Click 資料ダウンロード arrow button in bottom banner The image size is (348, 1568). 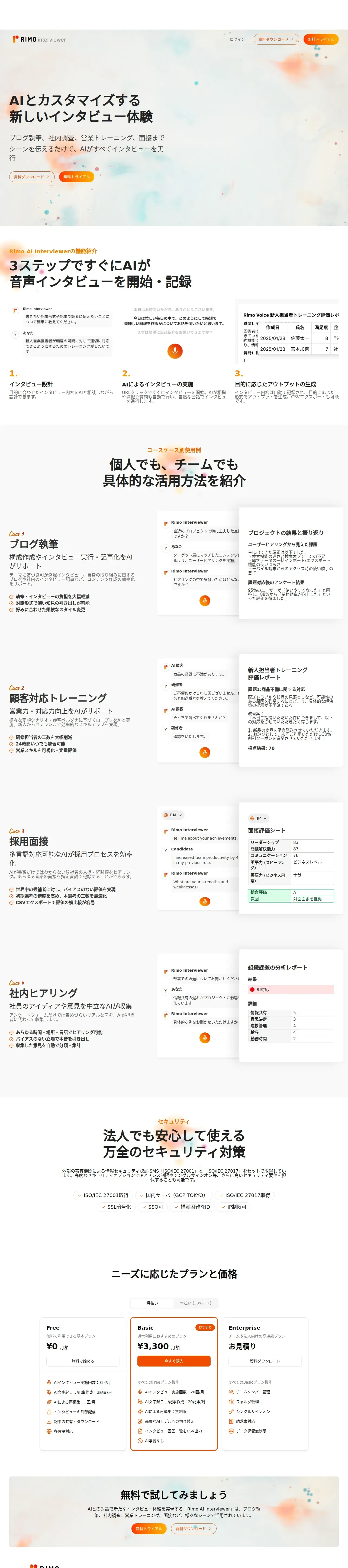click(x=194, y=1528)
